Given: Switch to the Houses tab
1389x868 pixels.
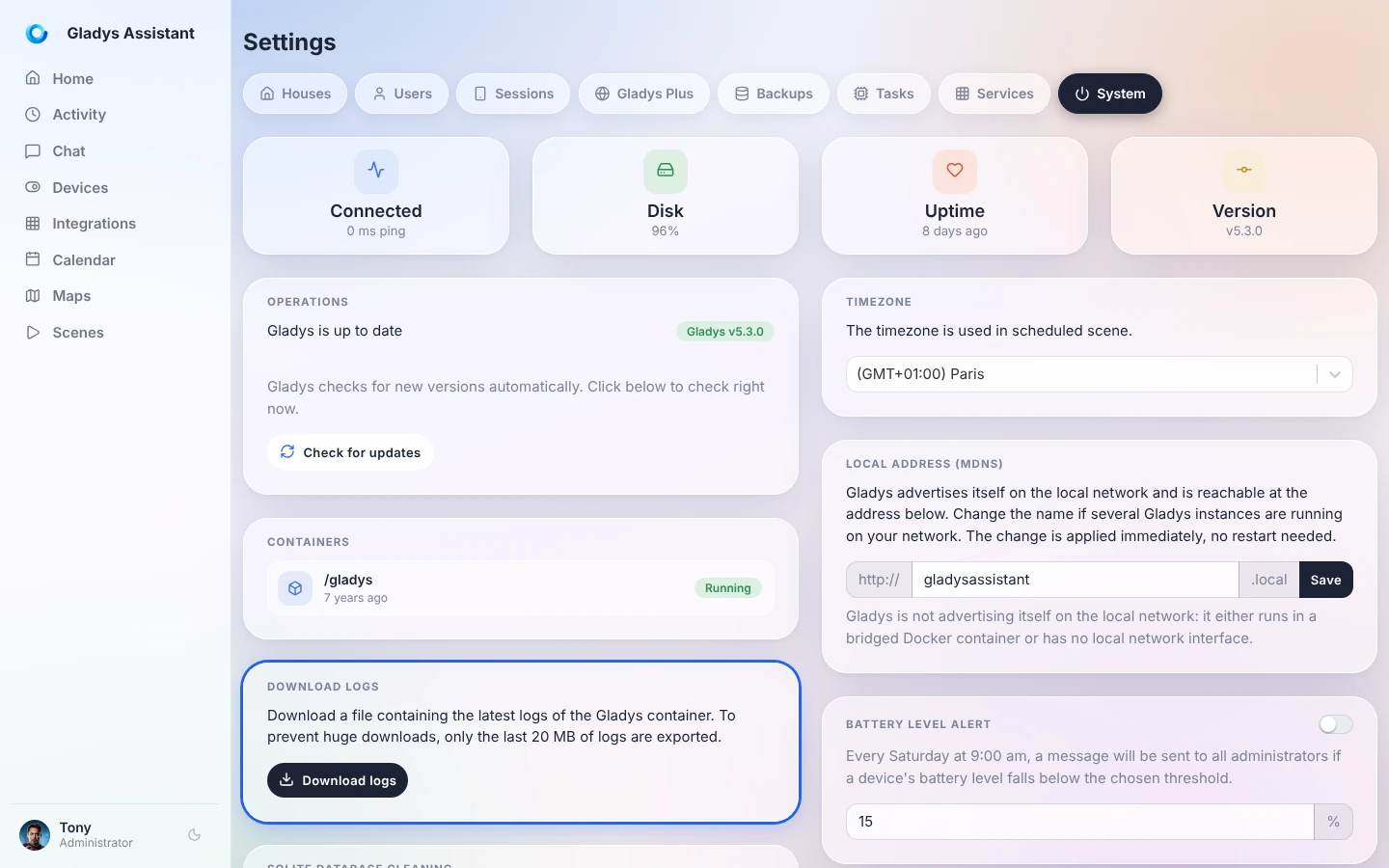Looking at the screenshot, I should [295, 94].
